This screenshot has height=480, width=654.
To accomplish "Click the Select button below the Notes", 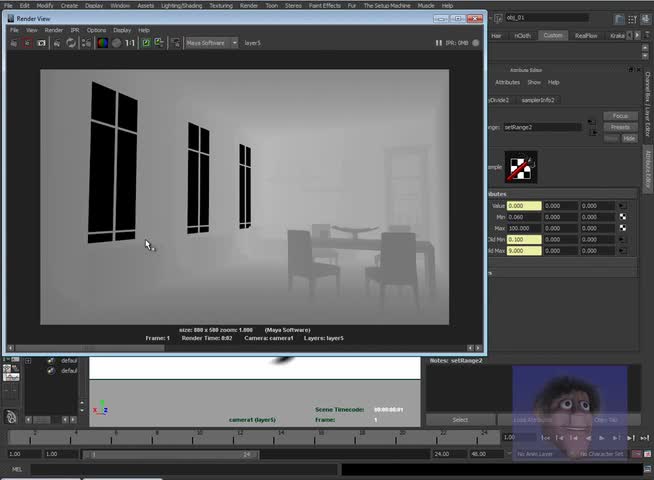I will click(x=460, y=420).
